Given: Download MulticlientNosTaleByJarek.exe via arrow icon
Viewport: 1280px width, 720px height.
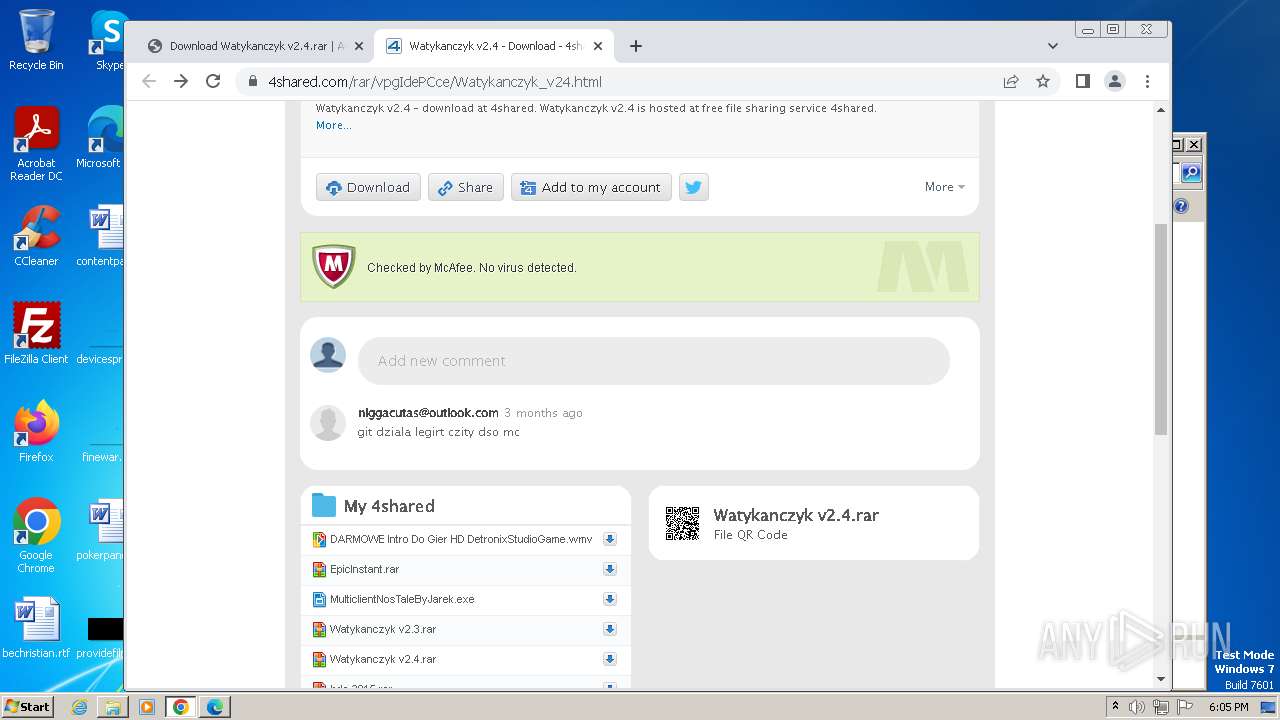Looking at the screenshot, I should [609, 599].
